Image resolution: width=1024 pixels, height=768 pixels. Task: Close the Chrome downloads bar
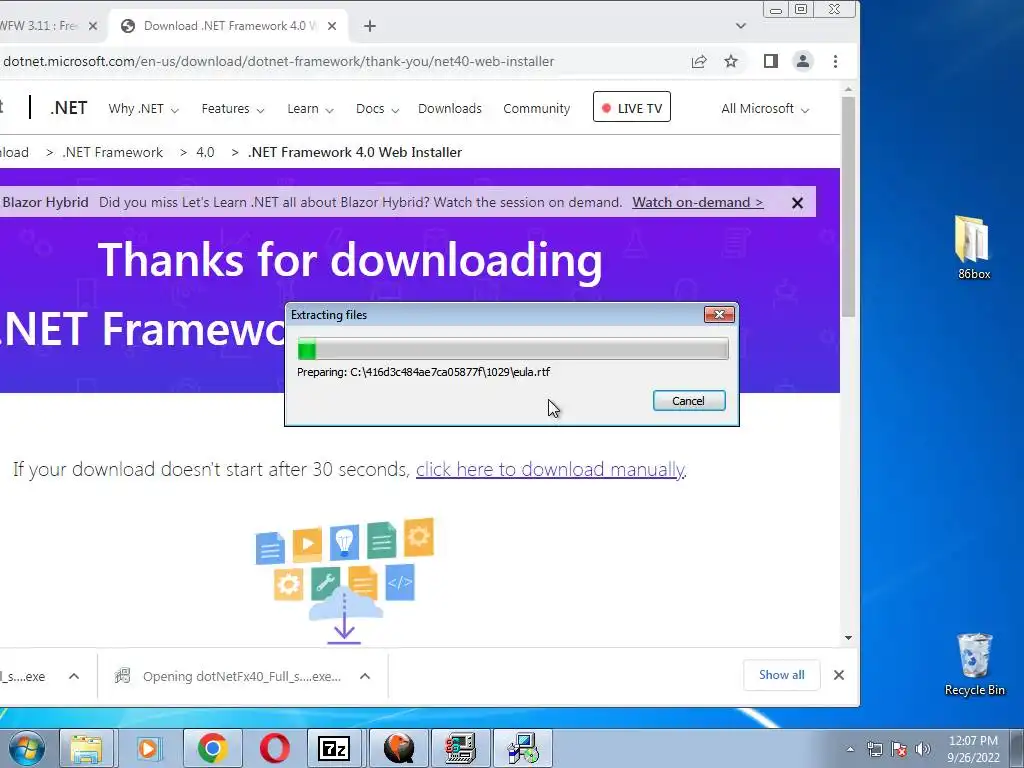click(839, 675)
